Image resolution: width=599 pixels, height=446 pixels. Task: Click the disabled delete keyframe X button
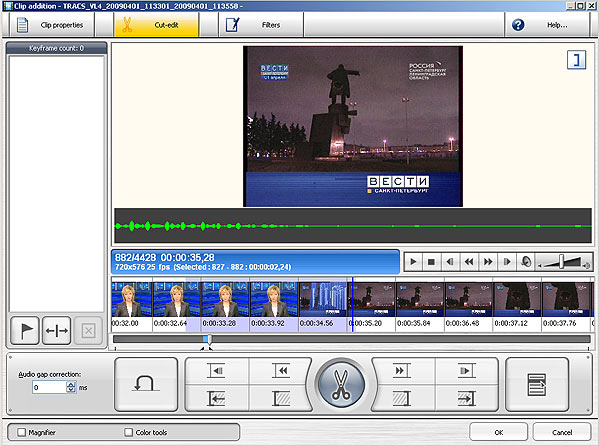(88, 331)
